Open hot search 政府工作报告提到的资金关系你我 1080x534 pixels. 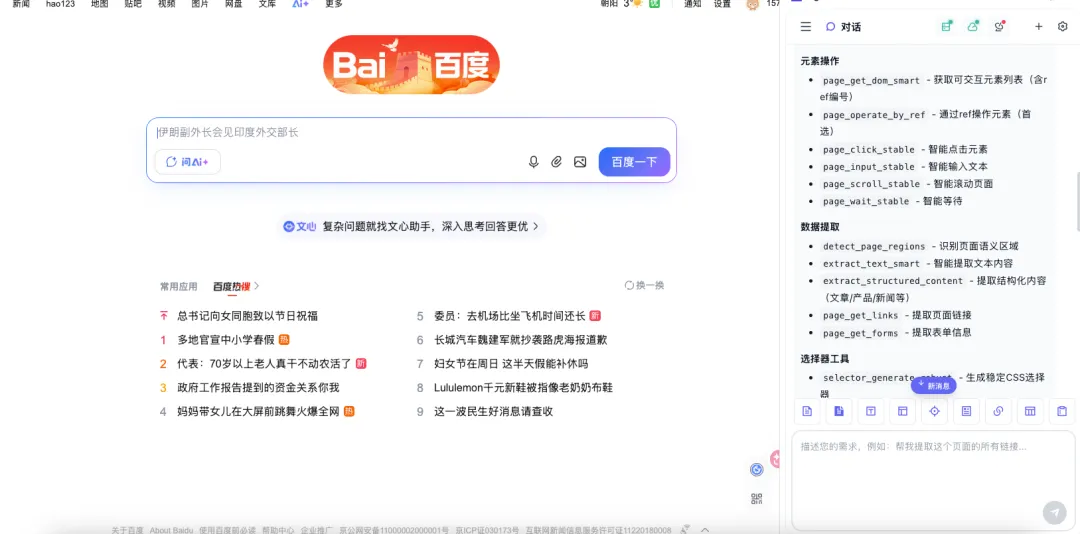point(258,387)
